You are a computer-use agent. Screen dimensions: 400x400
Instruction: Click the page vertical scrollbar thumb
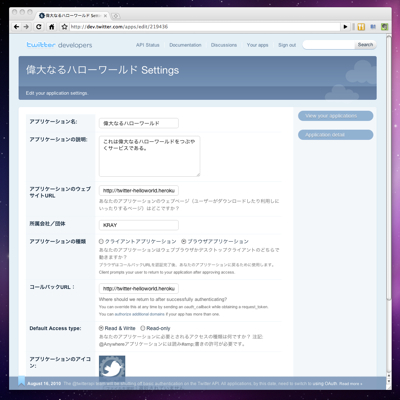tap(388, 168)
